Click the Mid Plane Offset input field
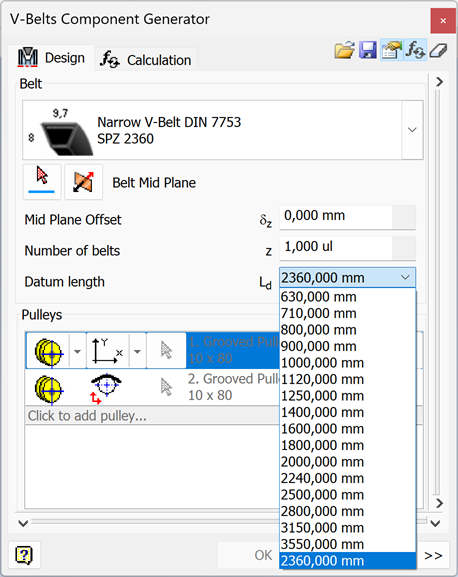The height and width of the screenshot is (577, 458). pyautogui.click(x=335, y=217)
